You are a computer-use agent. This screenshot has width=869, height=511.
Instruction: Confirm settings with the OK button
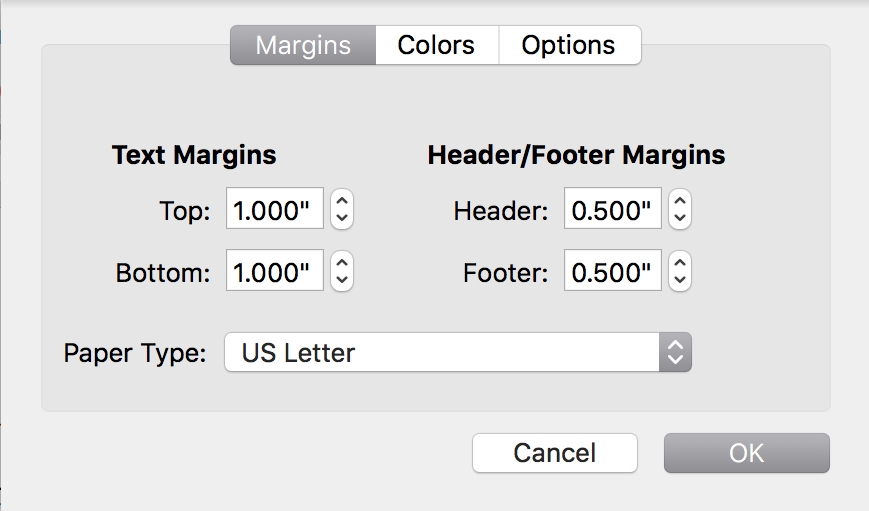[x=747, y=453]
